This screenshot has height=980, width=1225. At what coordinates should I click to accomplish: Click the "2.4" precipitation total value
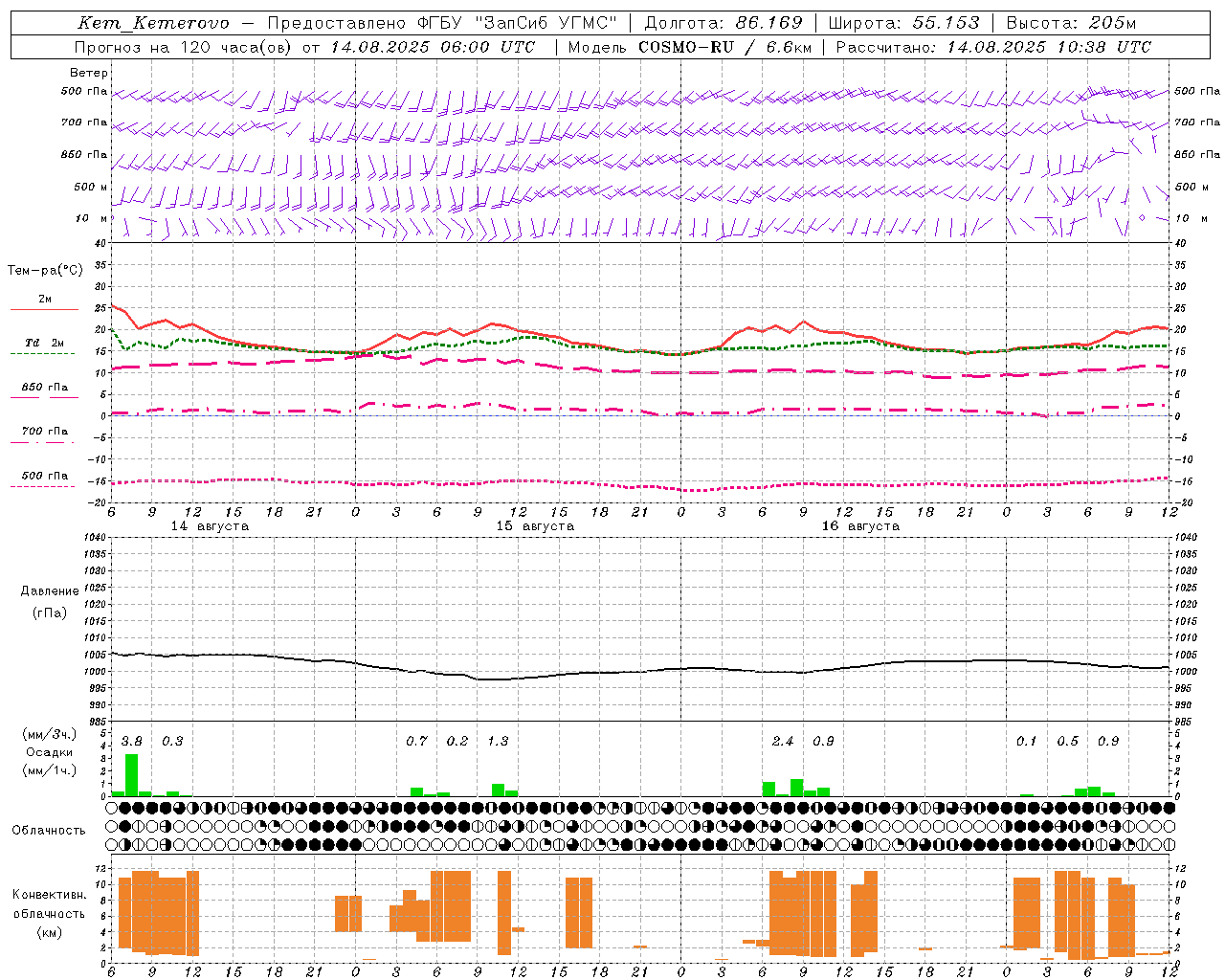(783, 742)
